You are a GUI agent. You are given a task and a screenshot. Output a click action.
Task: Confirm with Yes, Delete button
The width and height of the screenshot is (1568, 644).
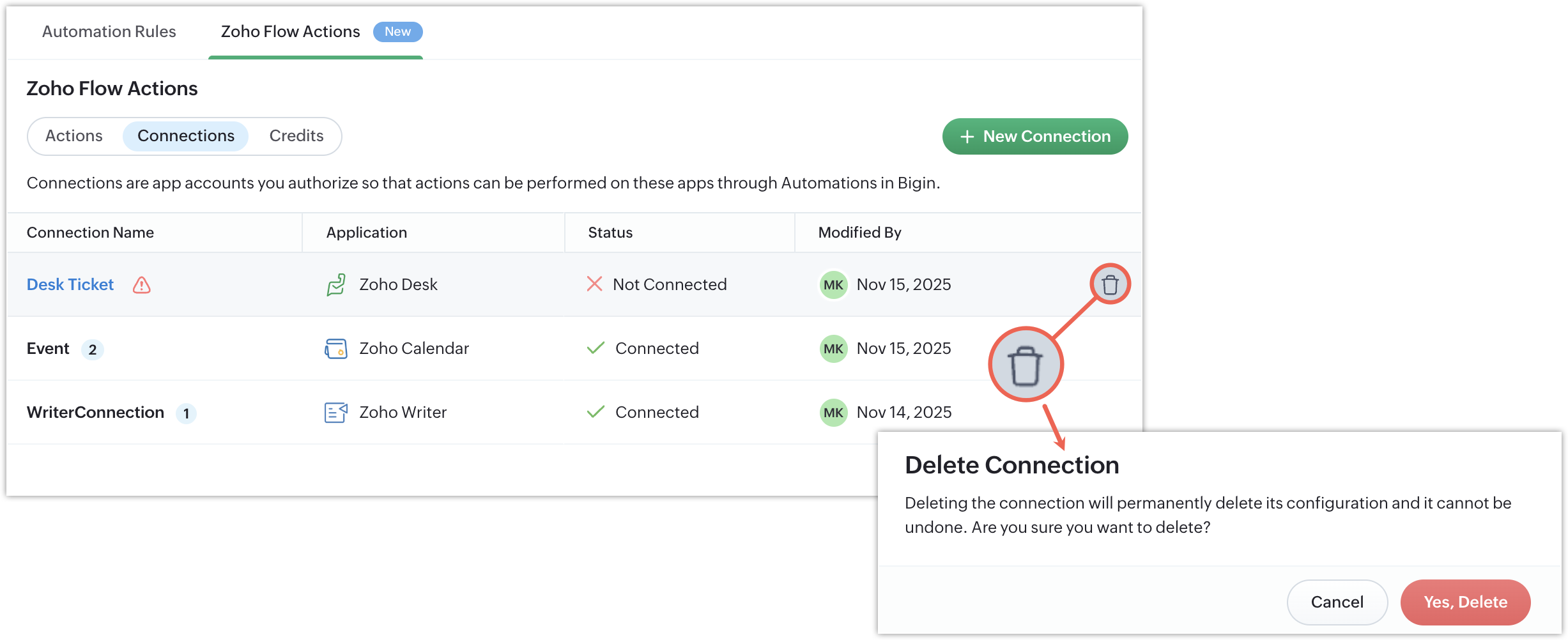pos(1465,602)
